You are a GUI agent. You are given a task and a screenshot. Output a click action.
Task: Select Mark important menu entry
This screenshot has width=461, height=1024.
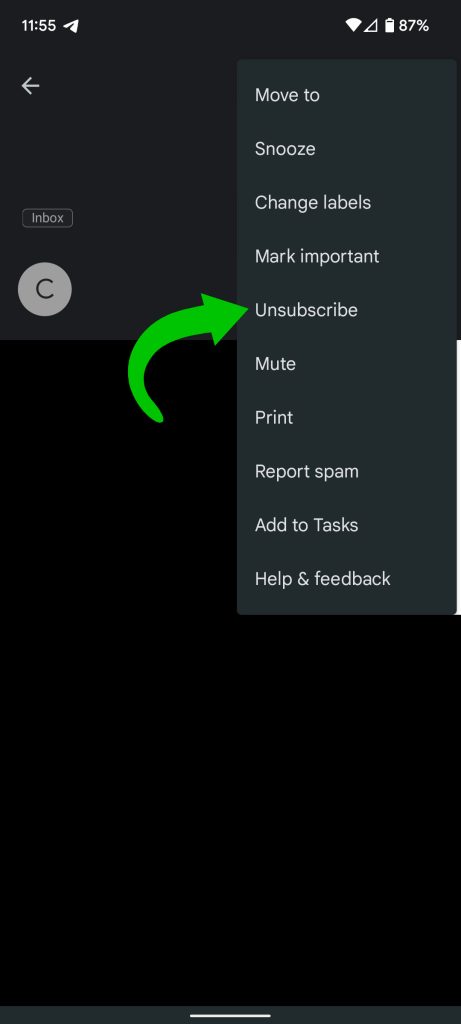click(x=347, y=256)
